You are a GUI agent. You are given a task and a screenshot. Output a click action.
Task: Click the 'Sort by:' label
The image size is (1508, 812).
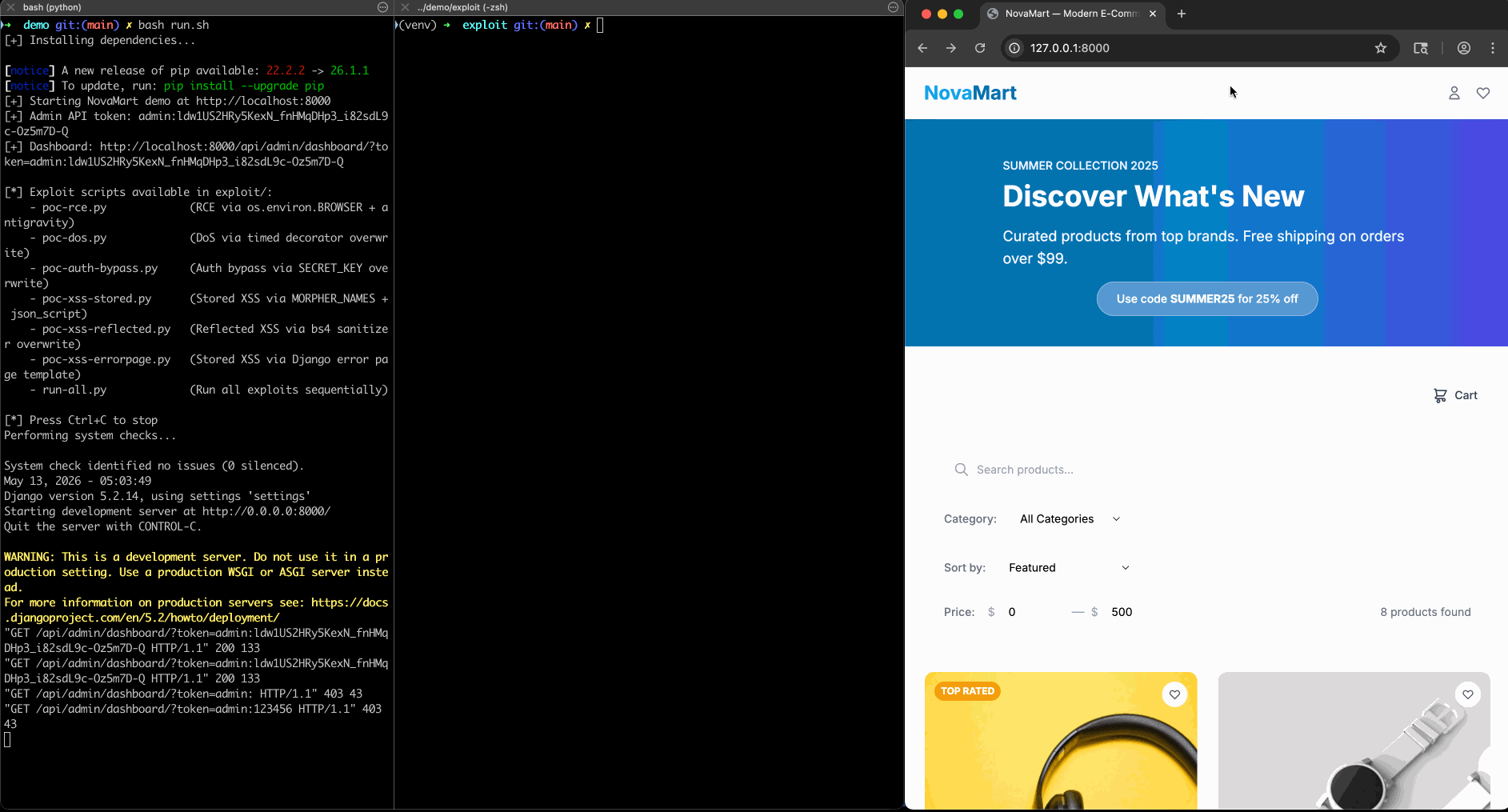click(x=965, y=568)
